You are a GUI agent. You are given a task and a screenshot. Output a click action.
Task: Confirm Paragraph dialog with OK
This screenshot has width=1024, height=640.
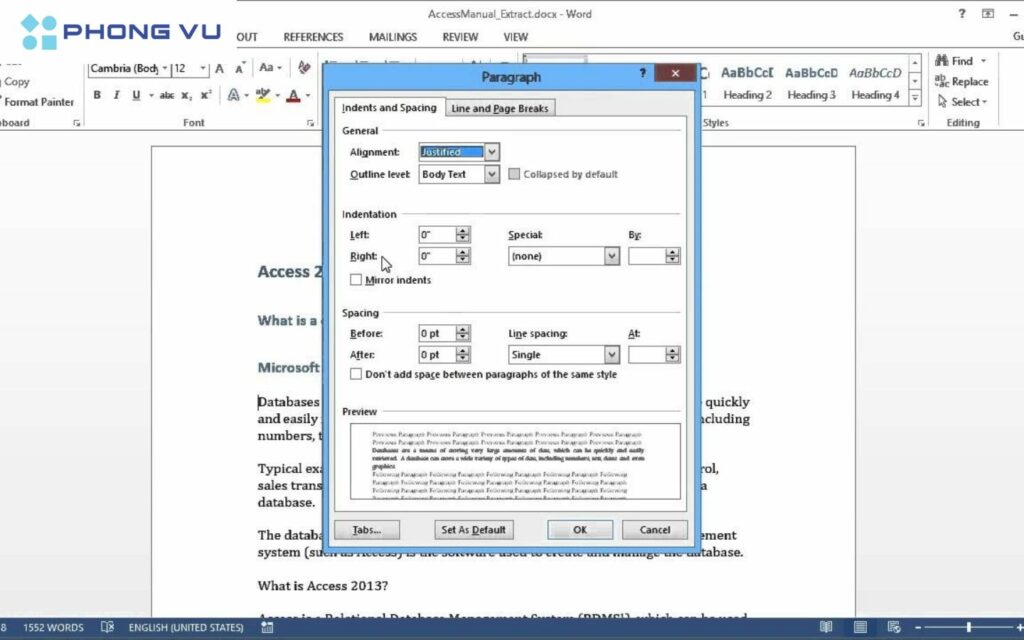pyautogui.click(x=580, y=530)
